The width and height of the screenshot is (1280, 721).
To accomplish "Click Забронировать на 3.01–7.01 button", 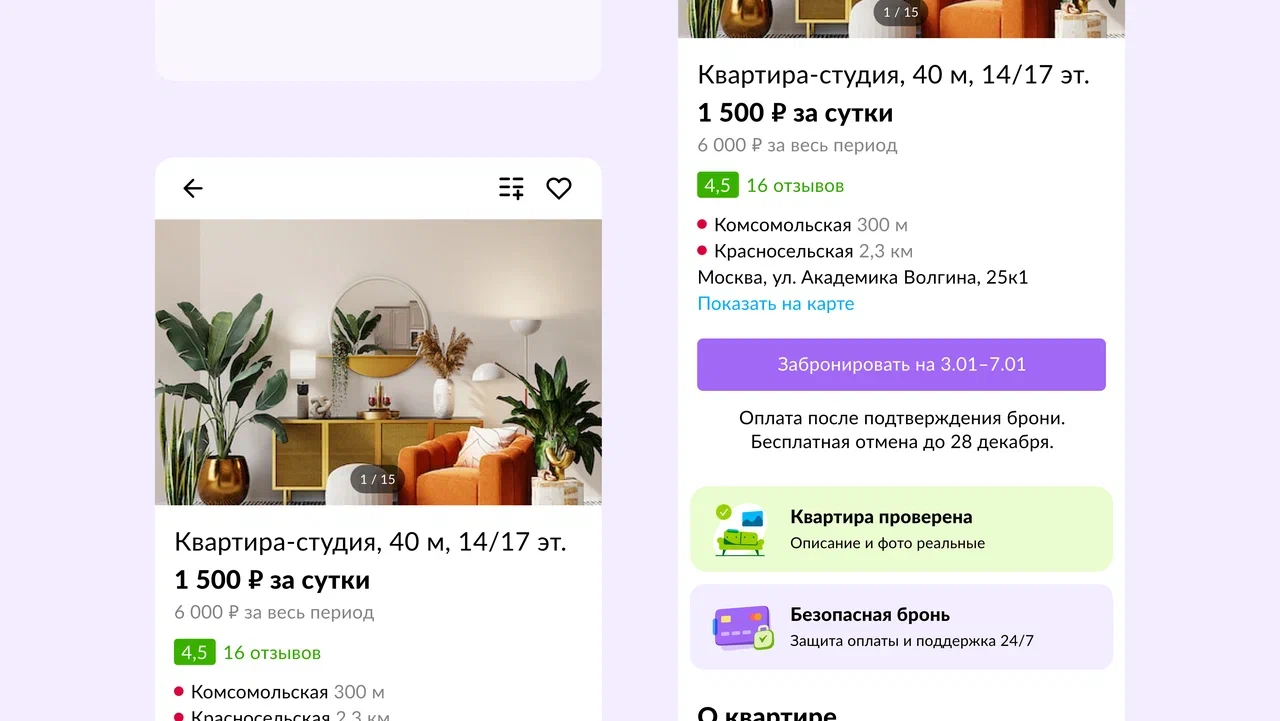I will [901, 364].
